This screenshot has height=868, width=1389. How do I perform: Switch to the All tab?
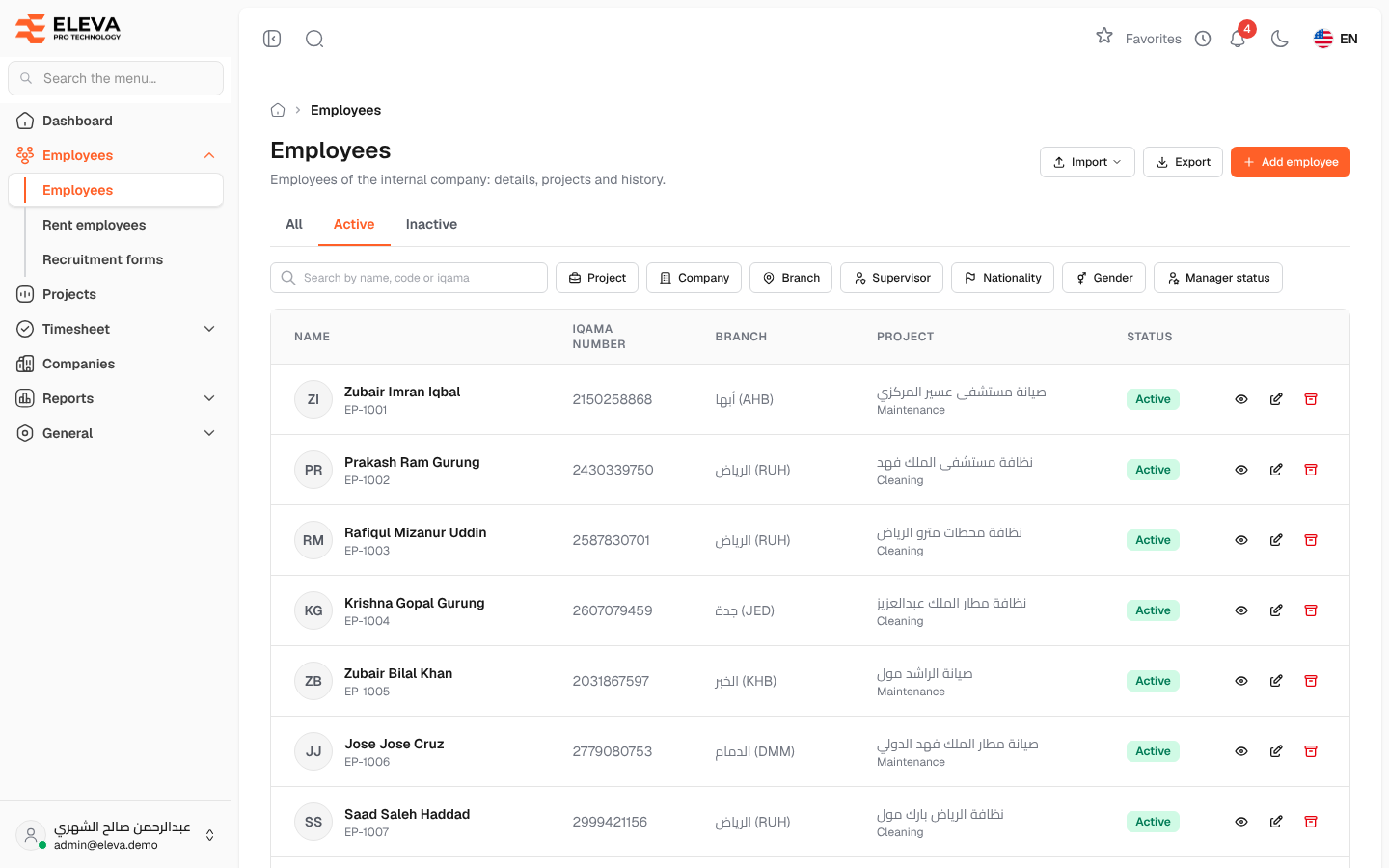click(x=294, y=224)
